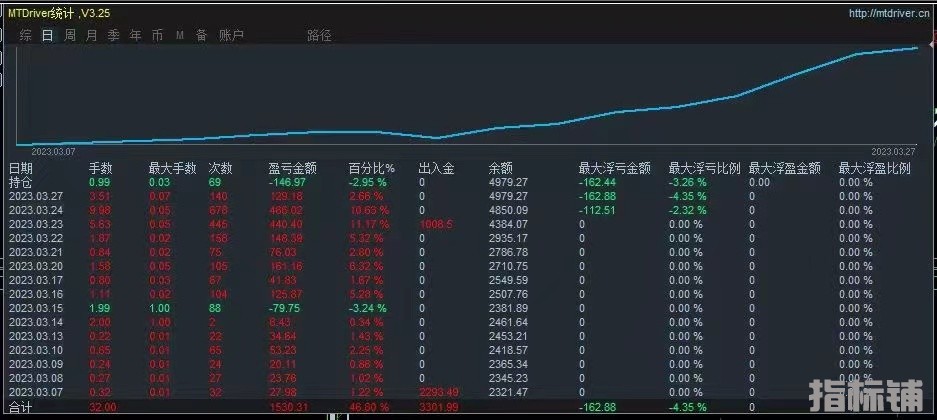Open the 周 weekly tab
937x420 pixels.
coord(70,35)
